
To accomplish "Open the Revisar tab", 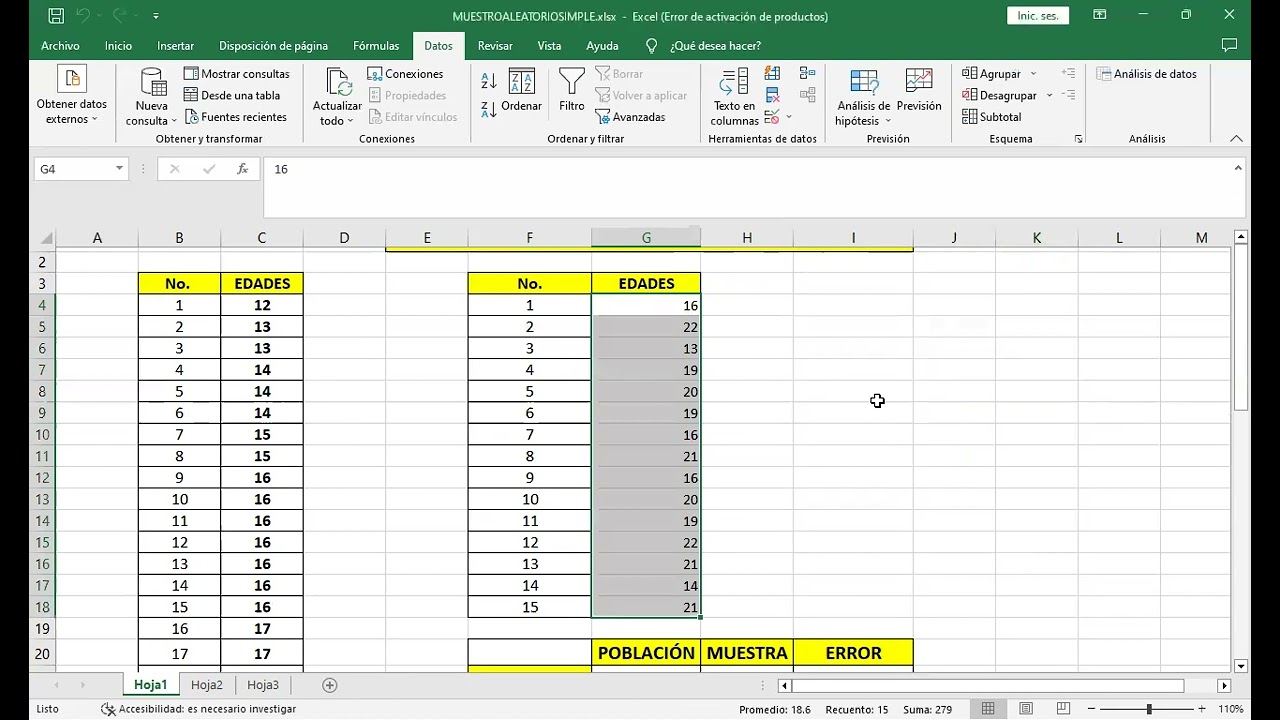I will coord(495,46).
